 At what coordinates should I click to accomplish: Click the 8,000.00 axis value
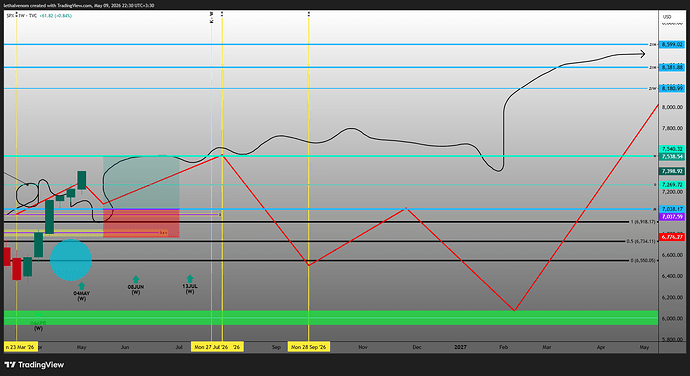tap(672, 107)
